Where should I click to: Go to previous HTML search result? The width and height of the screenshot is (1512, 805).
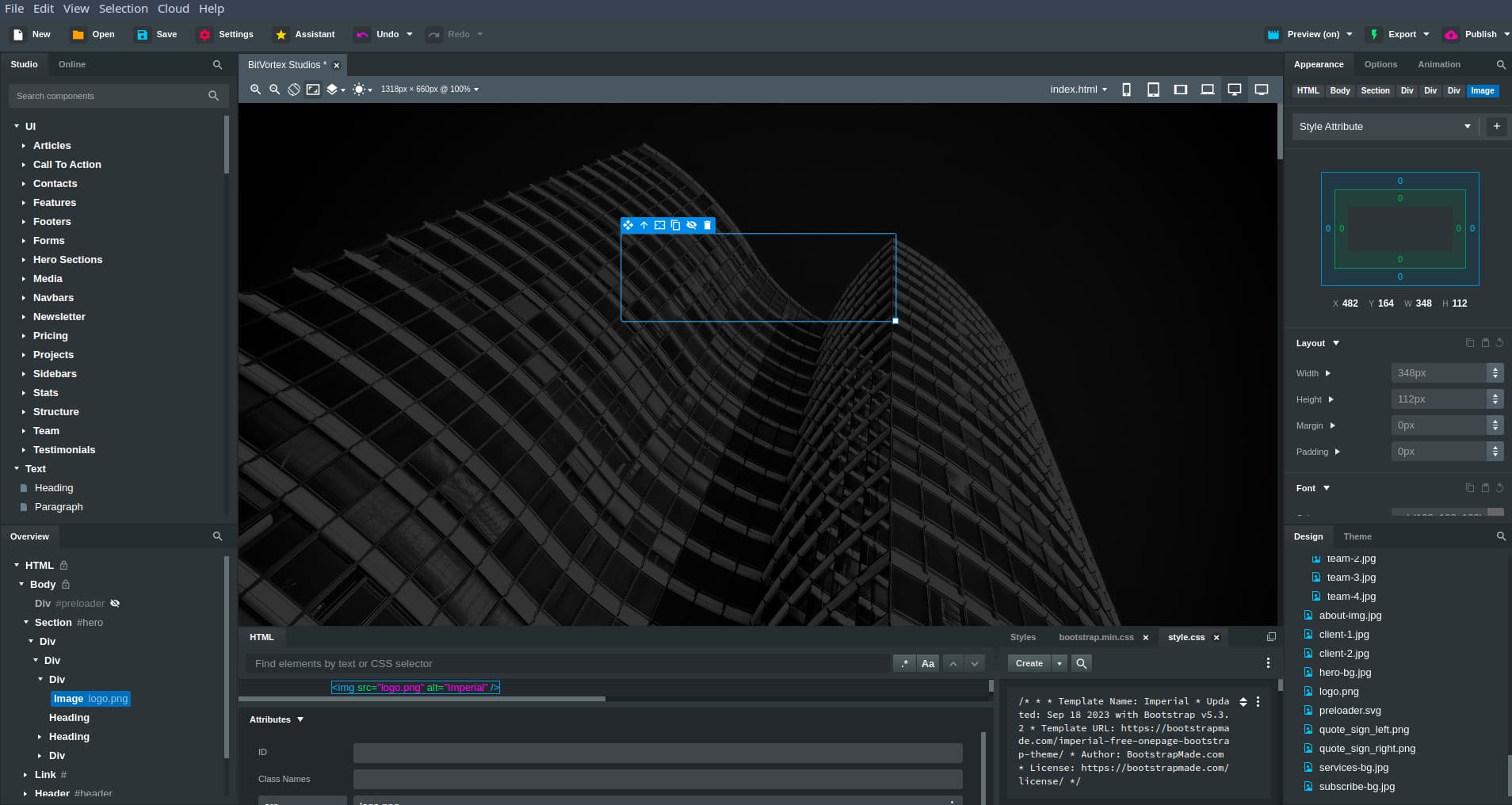(953, 664)
